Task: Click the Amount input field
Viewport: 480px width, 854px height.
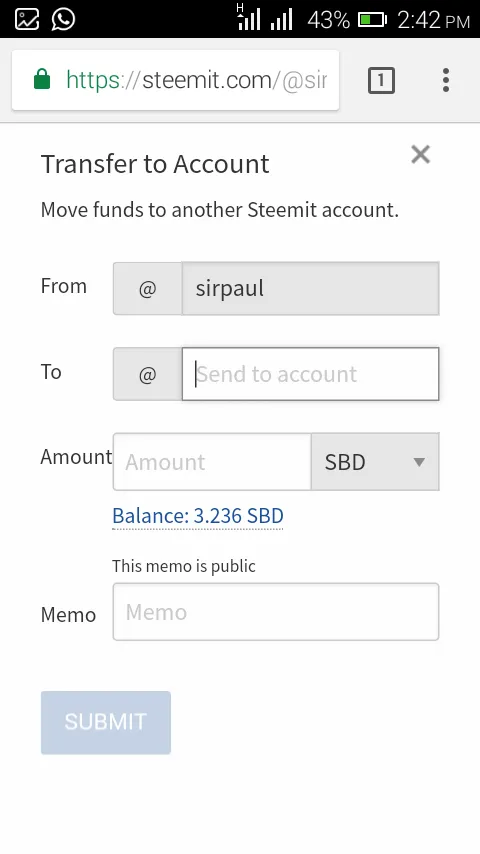Action: [x=212, y=462]
